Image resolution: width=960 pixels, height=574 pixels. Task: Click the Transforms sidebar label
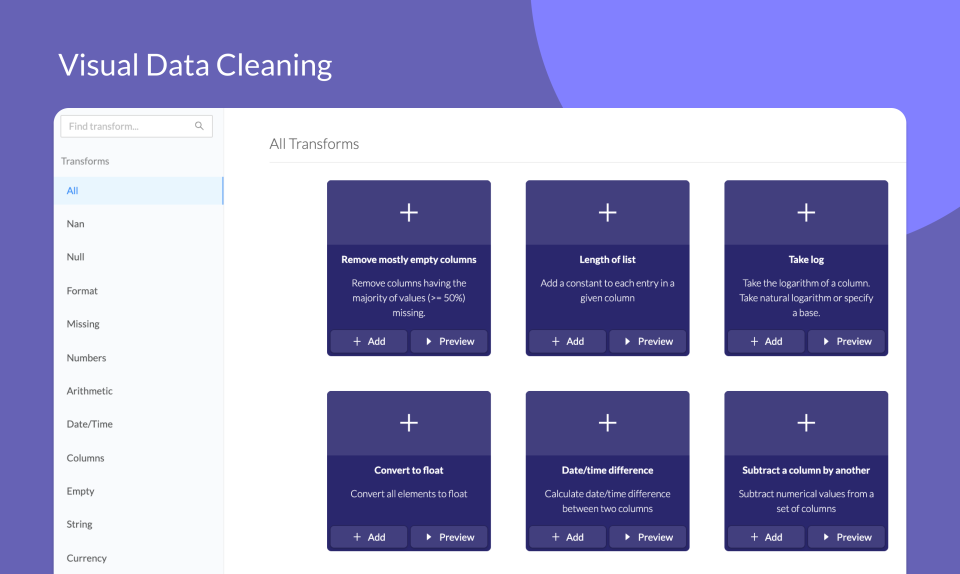coord(85,161)
